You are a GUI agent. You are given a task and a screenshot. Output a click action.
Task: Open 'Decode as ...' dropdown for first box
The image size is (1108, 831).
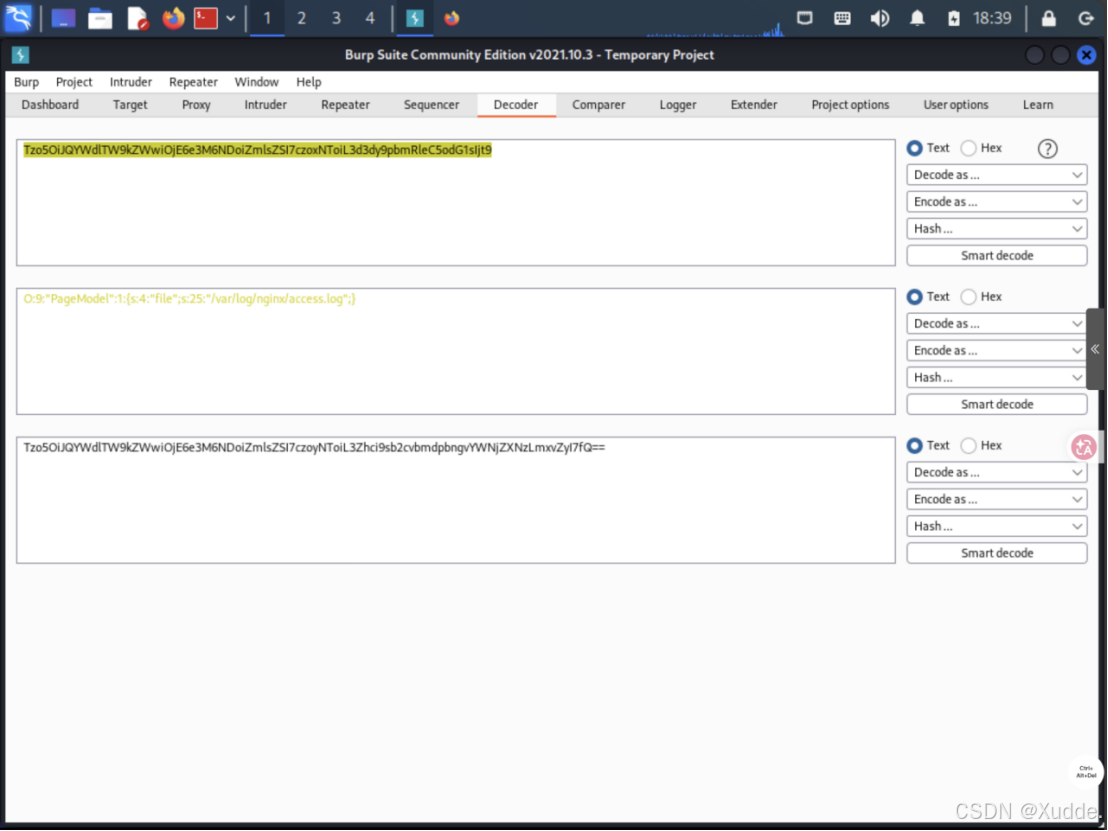[996, 175]
